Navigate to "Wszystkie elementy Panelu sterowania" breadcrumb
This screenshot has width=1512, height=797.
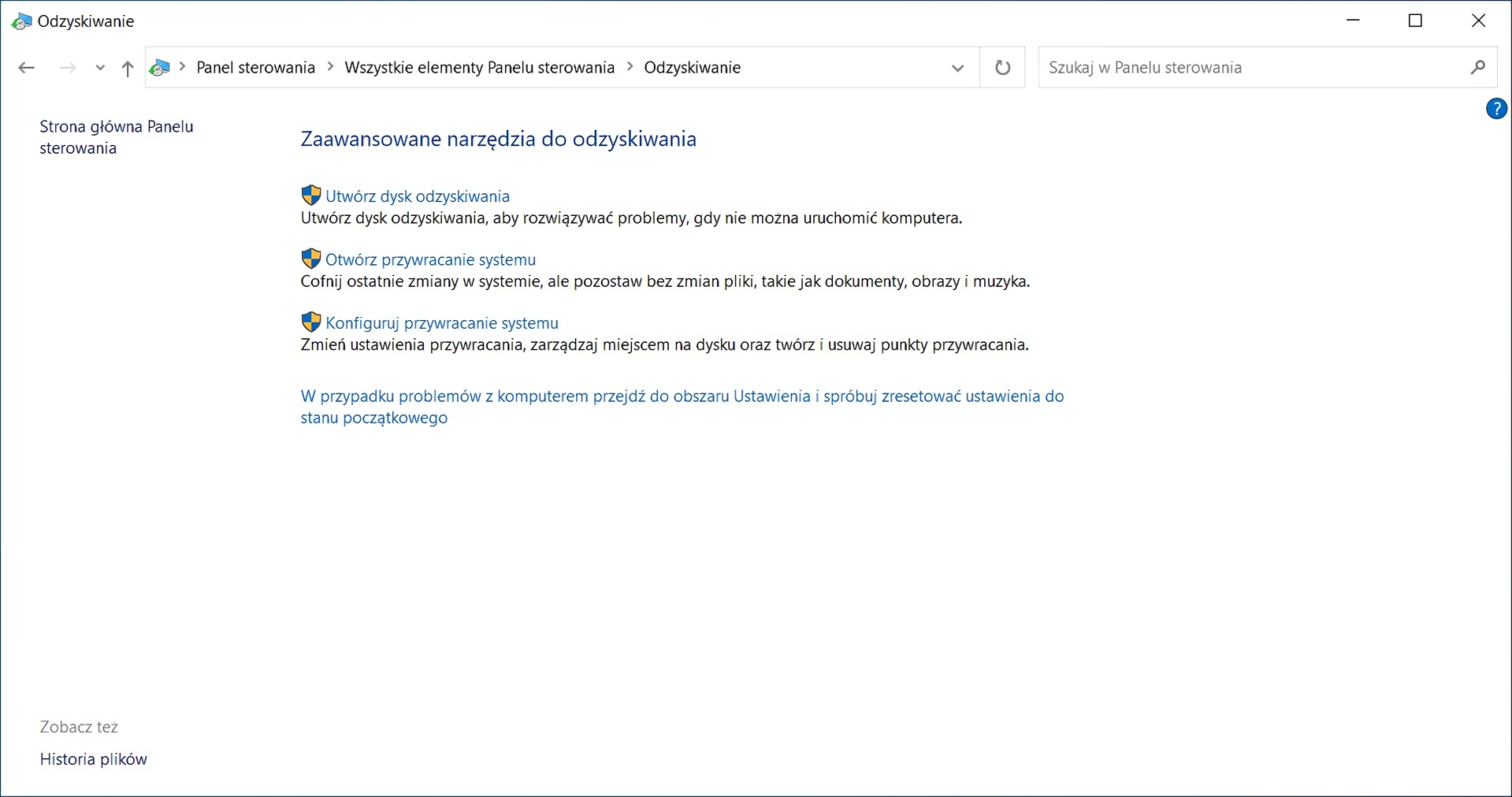pos(479,68)
